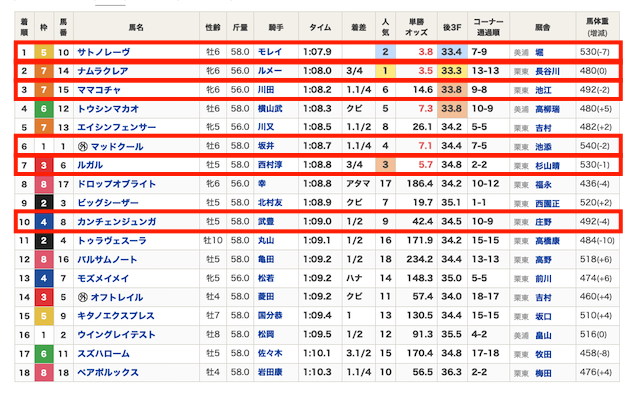Screen dimensions: 640x394
Task: Open trainer link 堀
Action: point(539,52)
